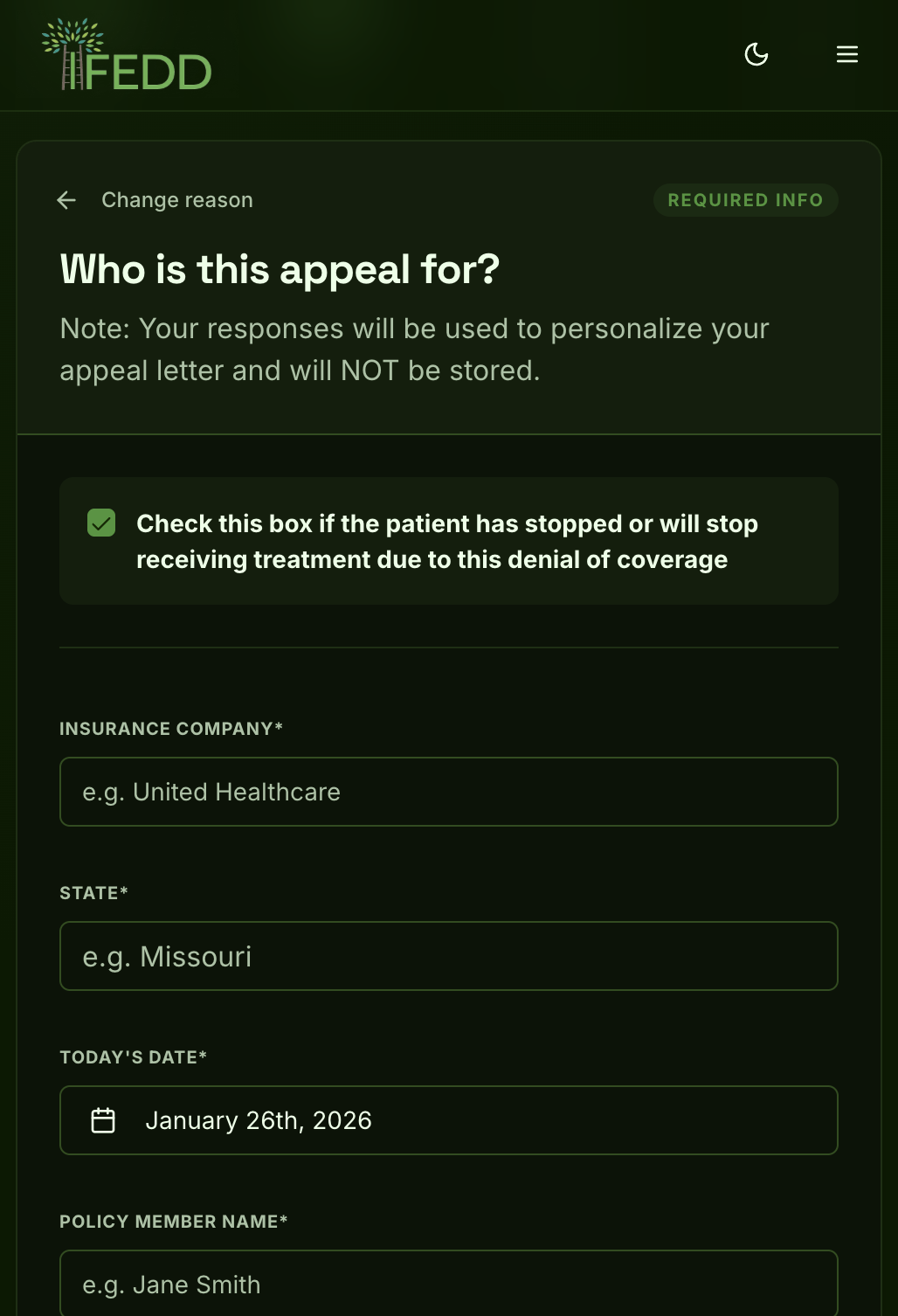Focus the Insurance Company input field
898x1316 pixels.
pos(448,792)
